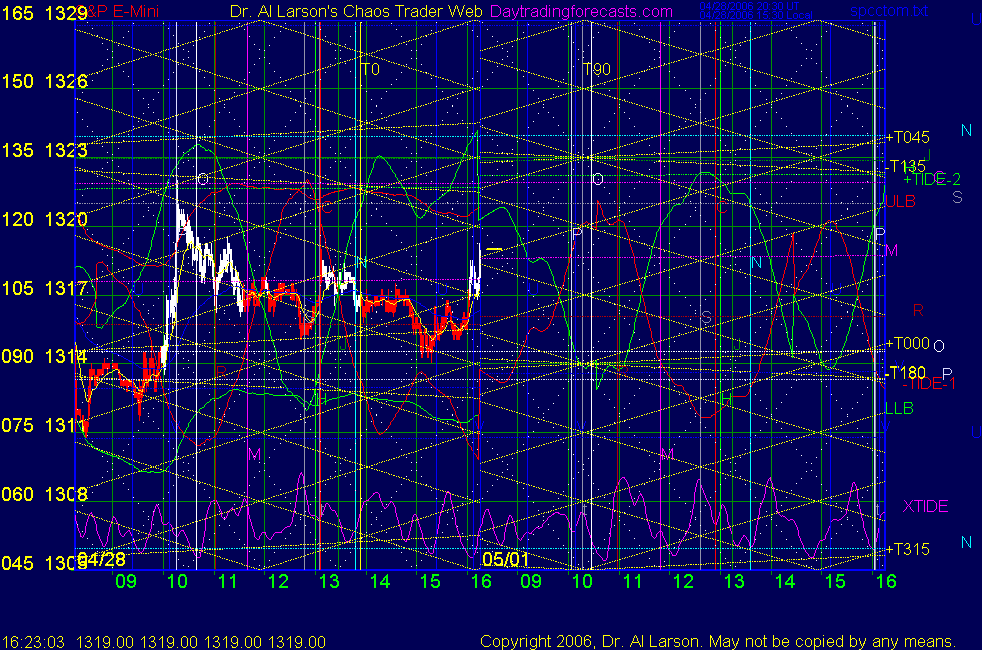Select the 150 1326 price axis label
Viewport: 982px width, 650px height.
[x=44, y=81]
